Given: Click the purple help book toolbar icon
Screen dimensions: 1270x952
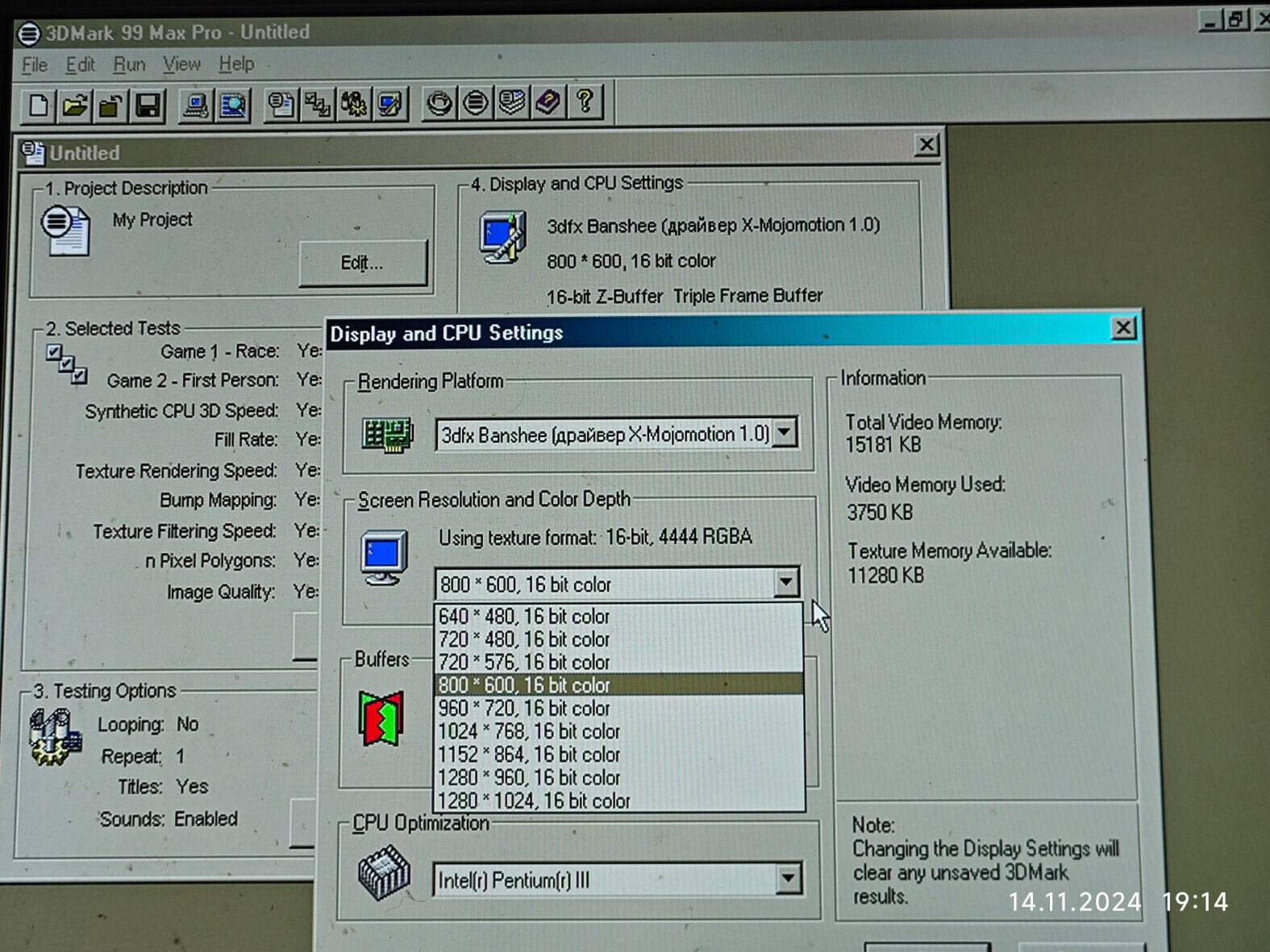Looking at the screenshot, I should (x=548, y=102).
